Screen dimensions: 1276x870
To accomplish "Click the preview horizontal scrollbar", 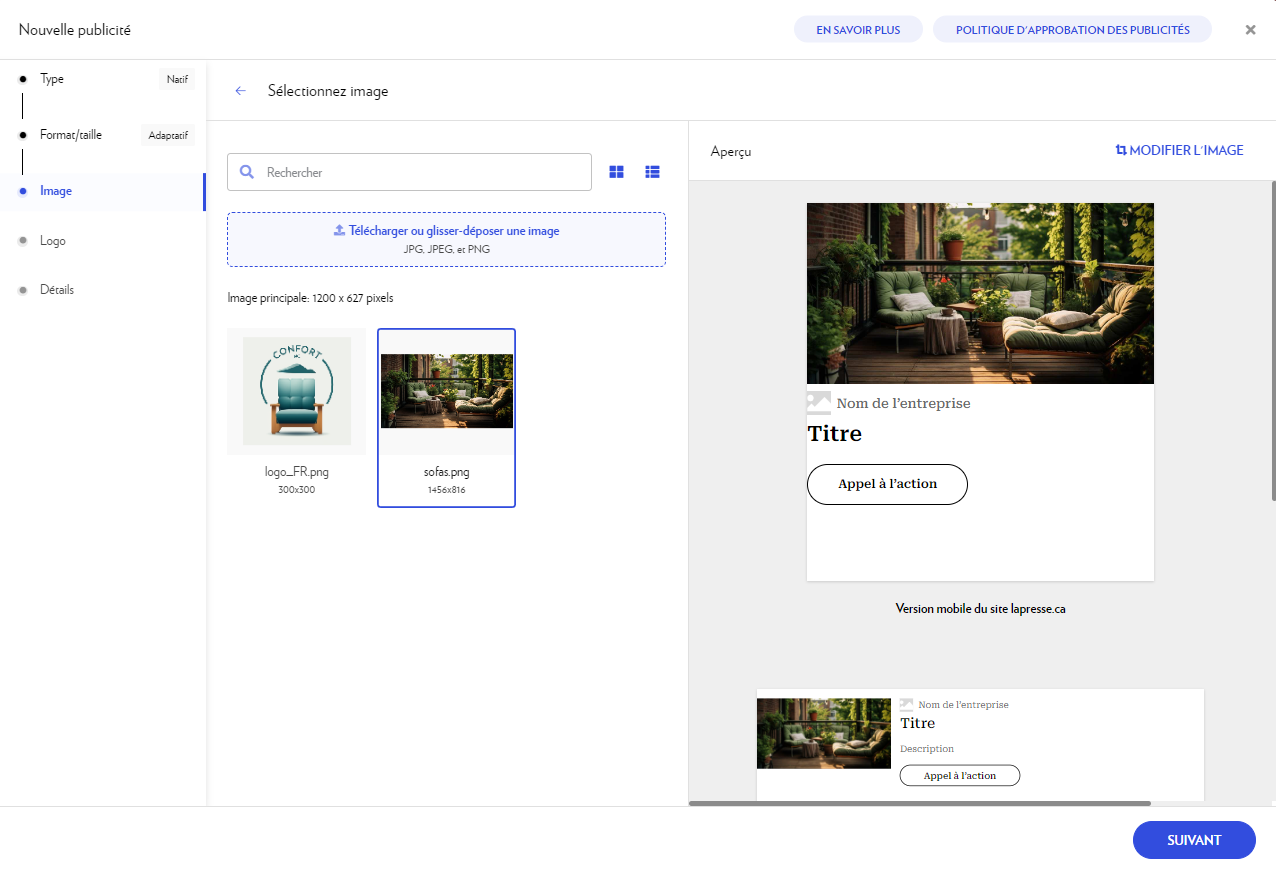I will point(919,803).
